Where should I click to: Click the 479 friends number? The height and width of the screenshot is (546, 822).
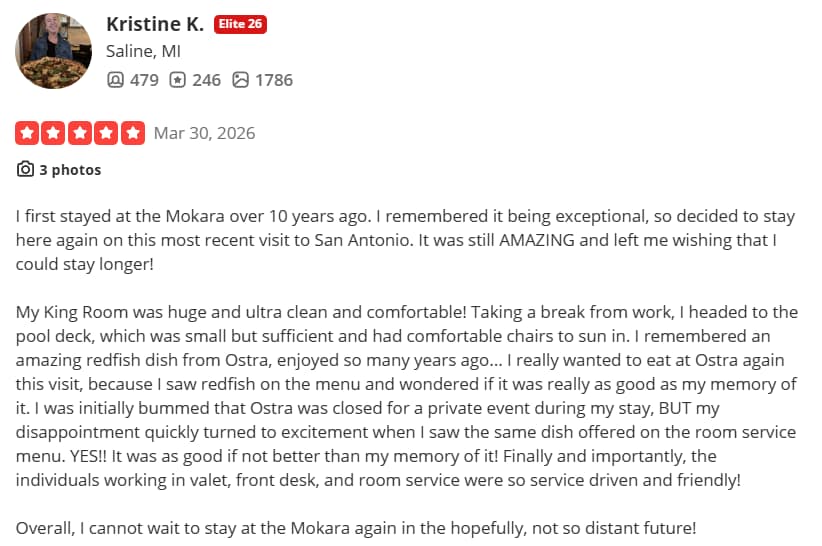tap(144, 80)
